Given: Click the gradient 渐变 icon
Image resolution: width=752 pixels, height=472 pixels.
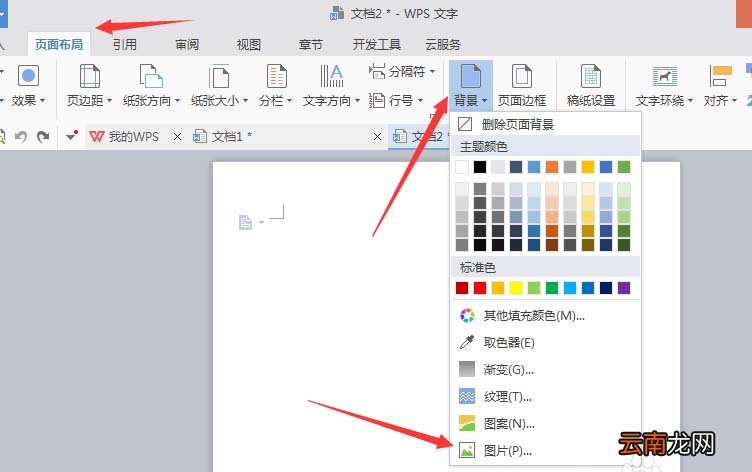Looking at the screenshot, I should [x=467, y=369].
